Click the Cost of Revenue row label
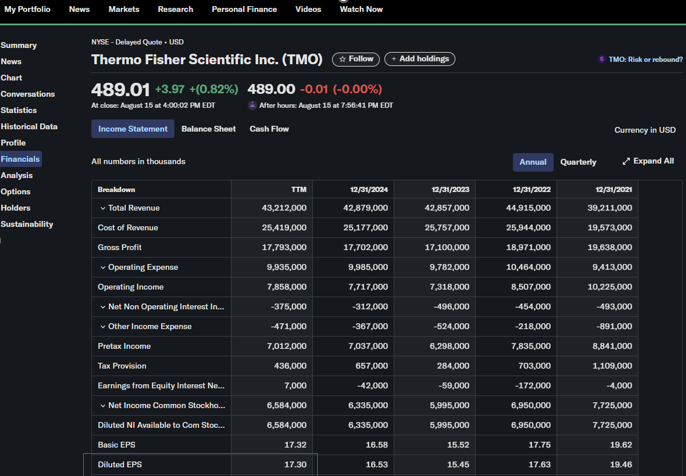Viewport: 686px width, 476px height. click(x=128, y=228)
